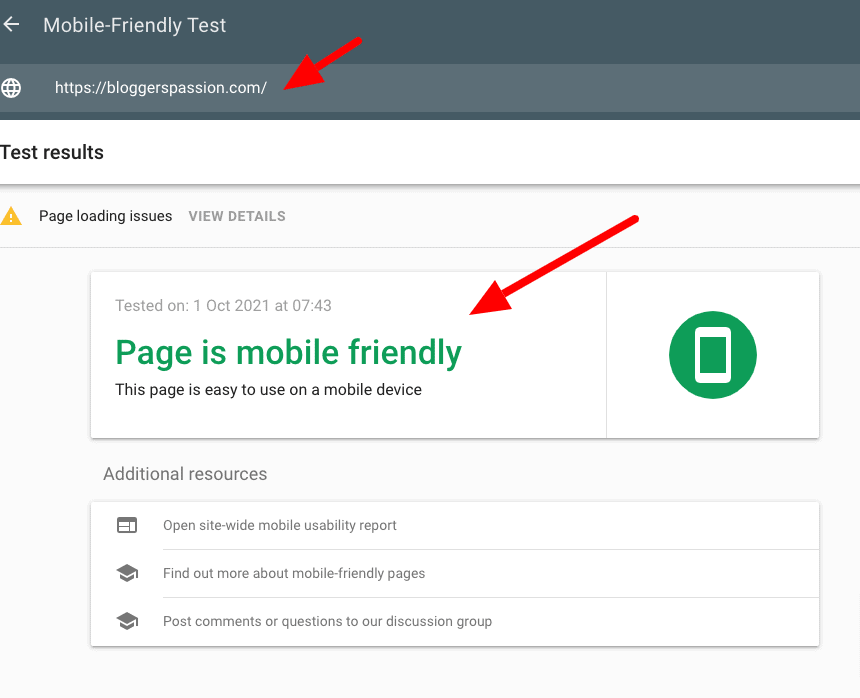Click the graduation cap icon for discussion group
This screenshot has height=698, width=860.
tap(127, 621)
